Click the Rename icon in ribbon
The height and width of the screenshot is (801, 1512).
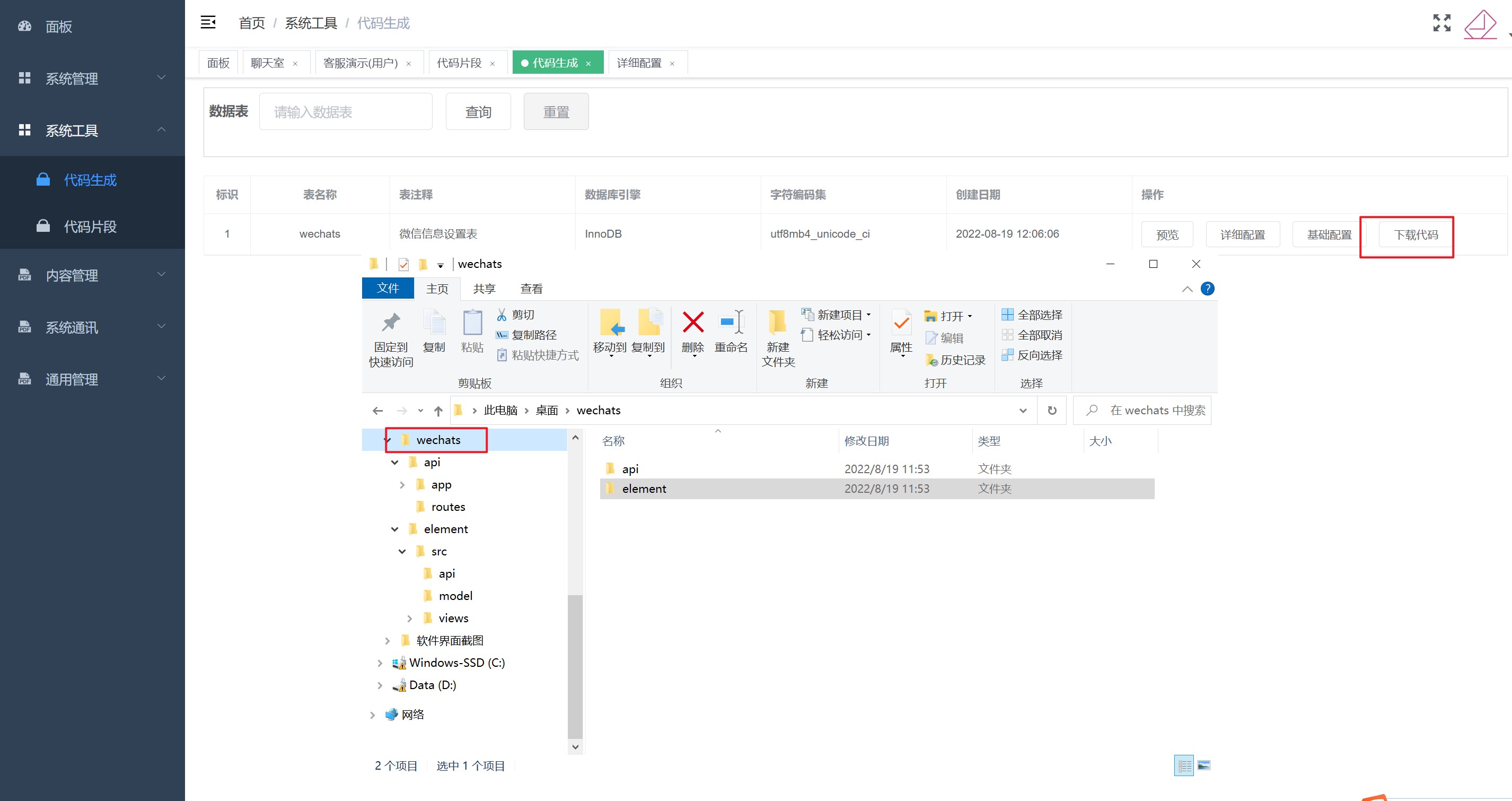click(x=731, y=323)
